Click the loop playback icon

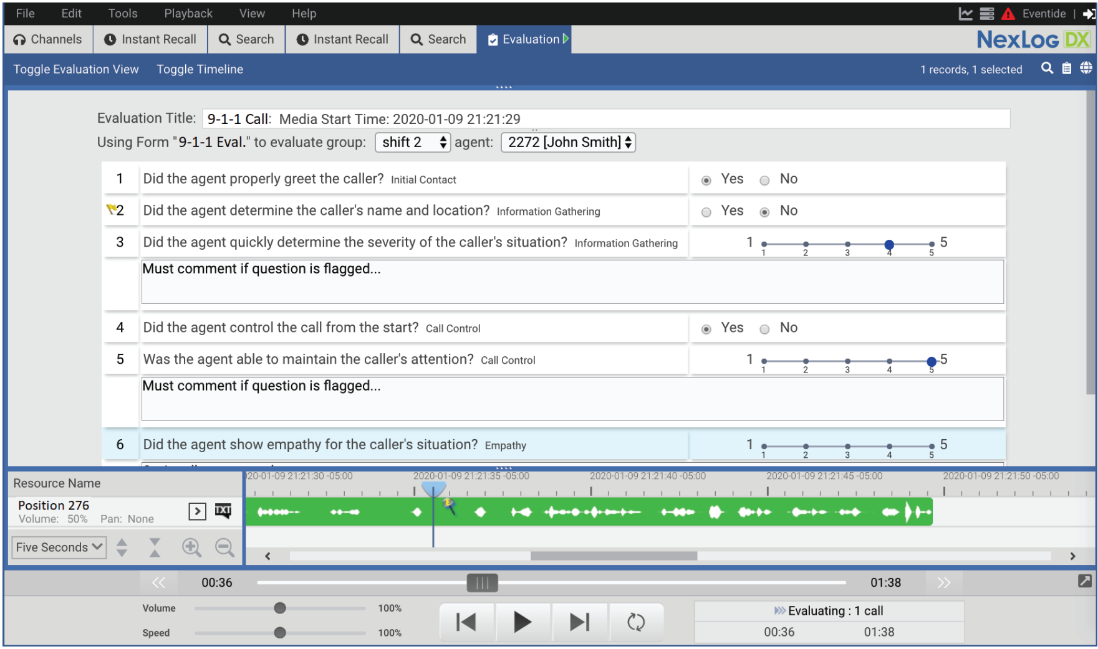point(636,622)
